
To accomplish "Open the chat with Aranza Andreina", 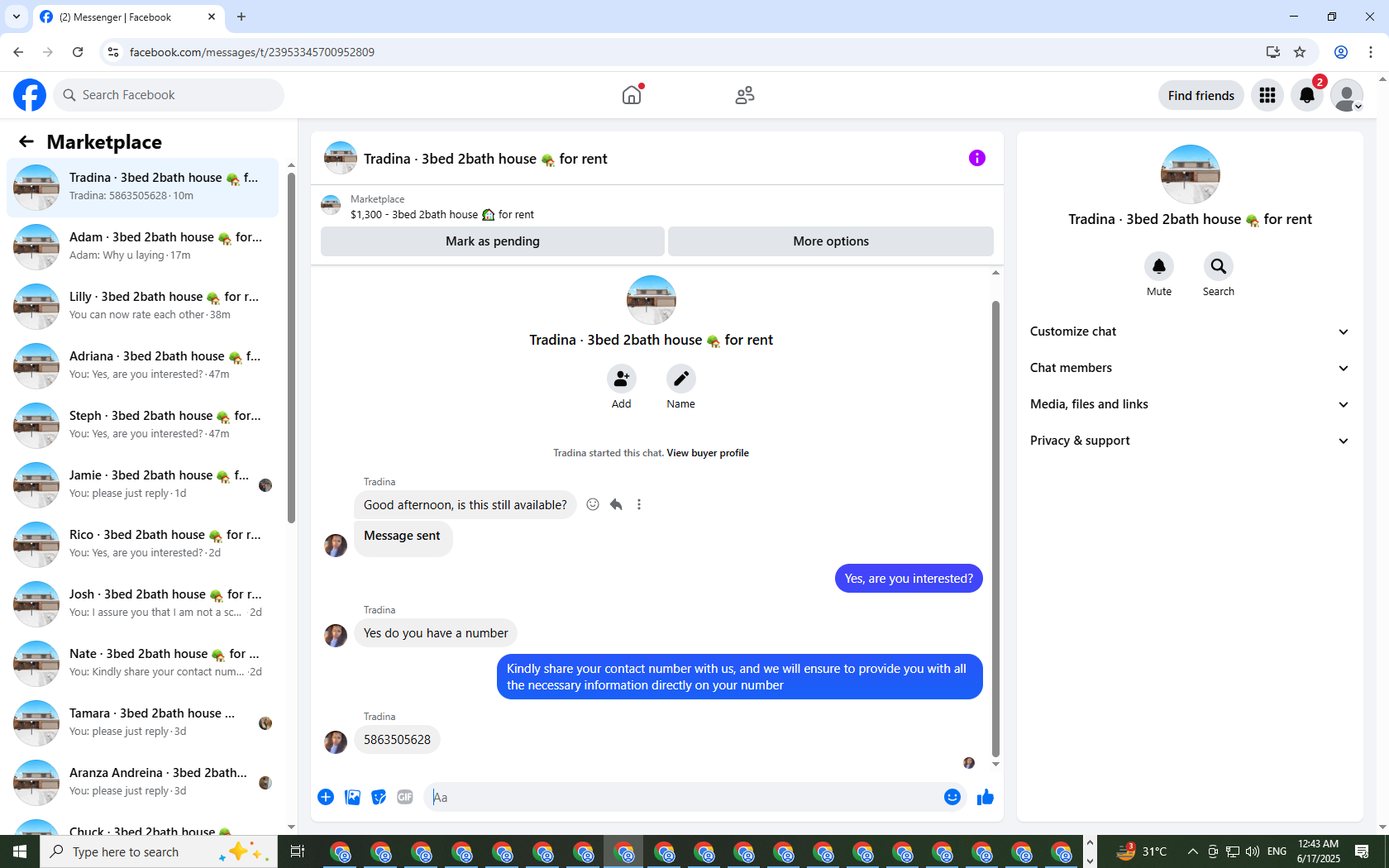I will tap(142, 782).
